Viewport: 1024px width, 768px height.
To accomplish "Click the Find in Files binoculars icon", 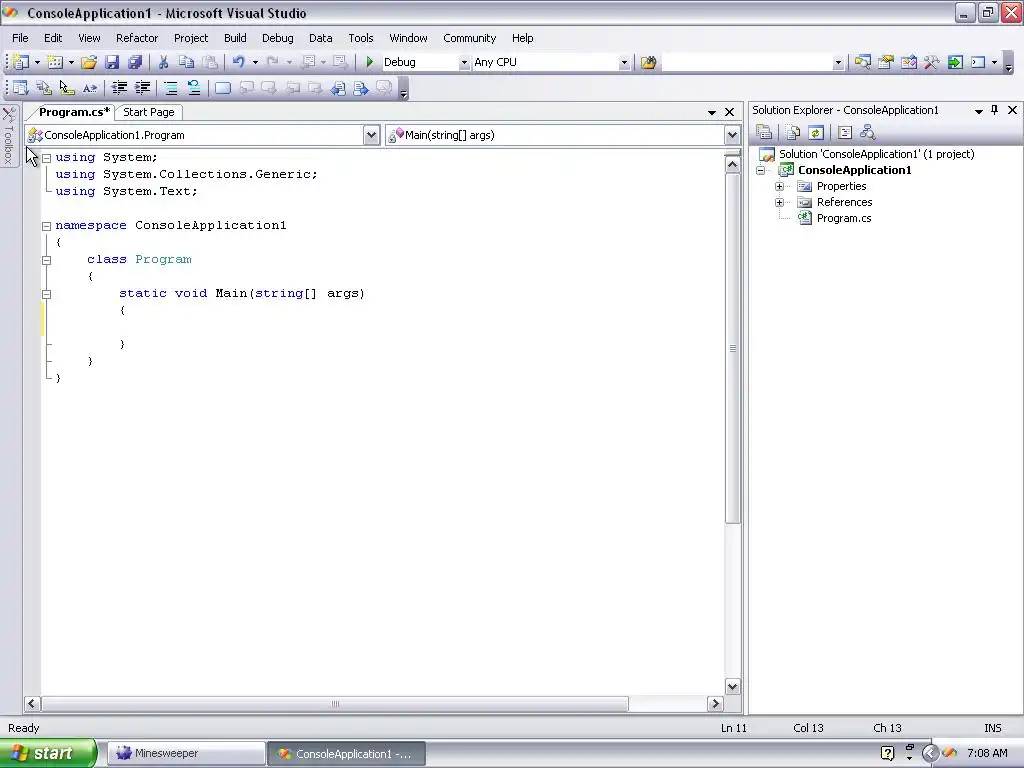I will pos(648,62).
